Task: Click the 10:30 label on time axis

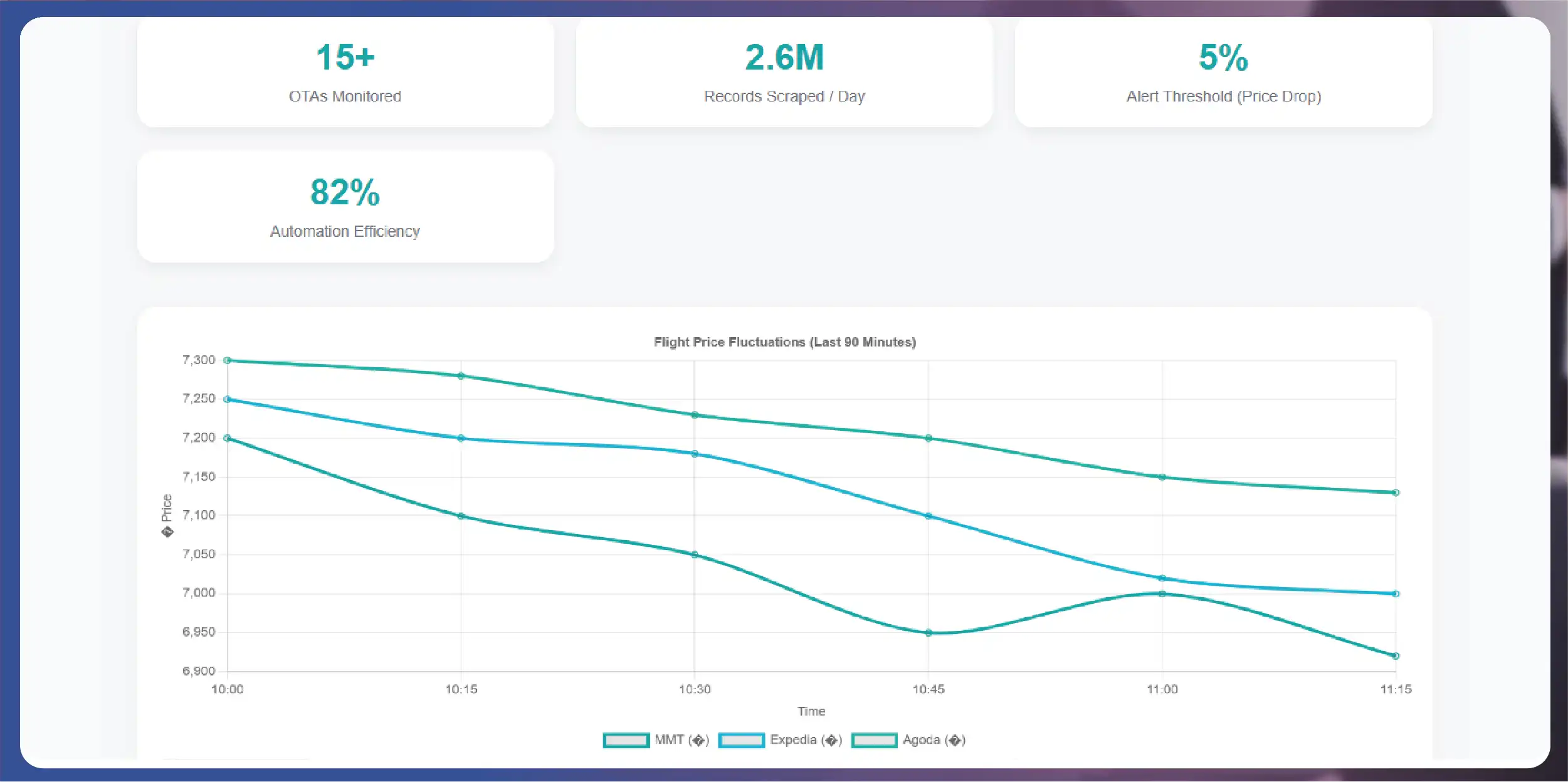Action: click(695, 689)
